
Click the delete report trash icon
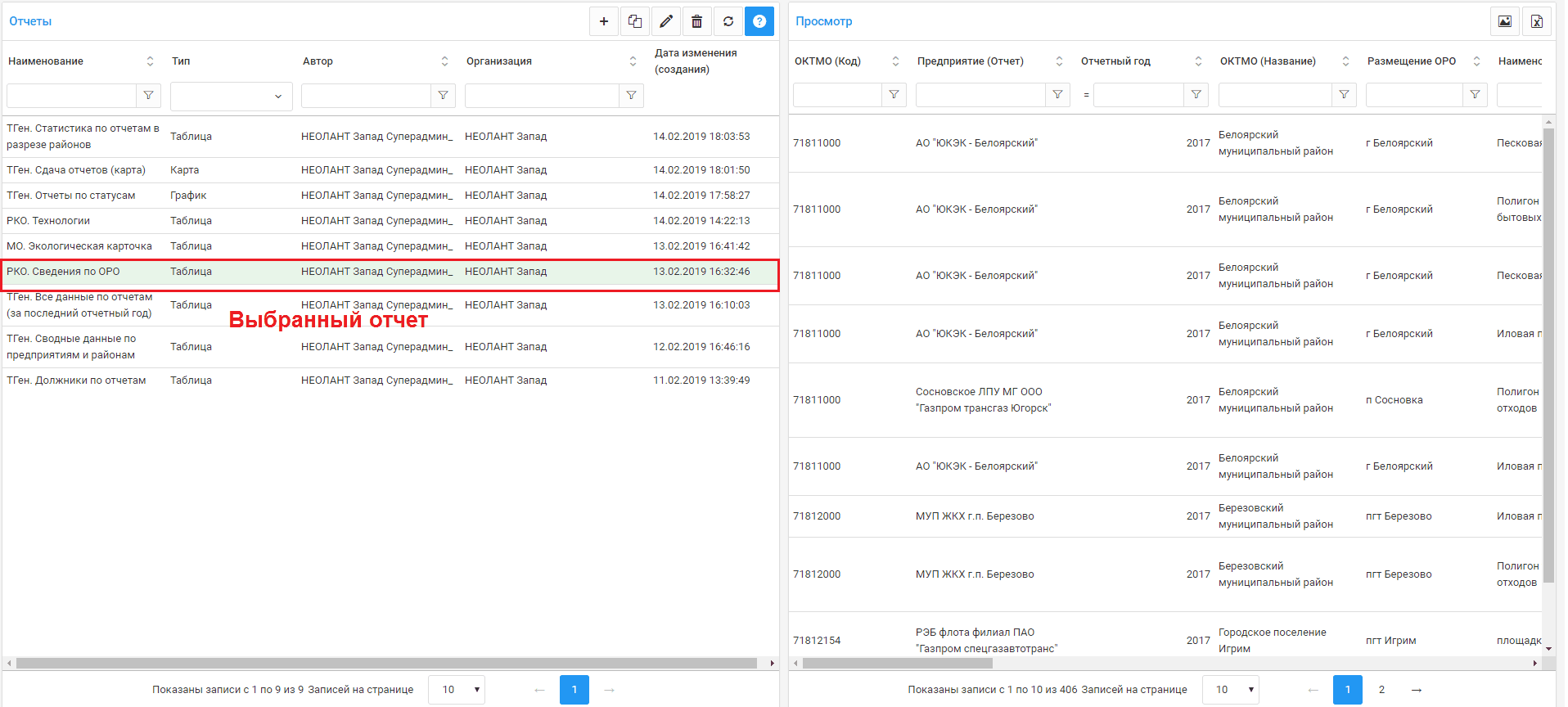click(x=697, y=21)
